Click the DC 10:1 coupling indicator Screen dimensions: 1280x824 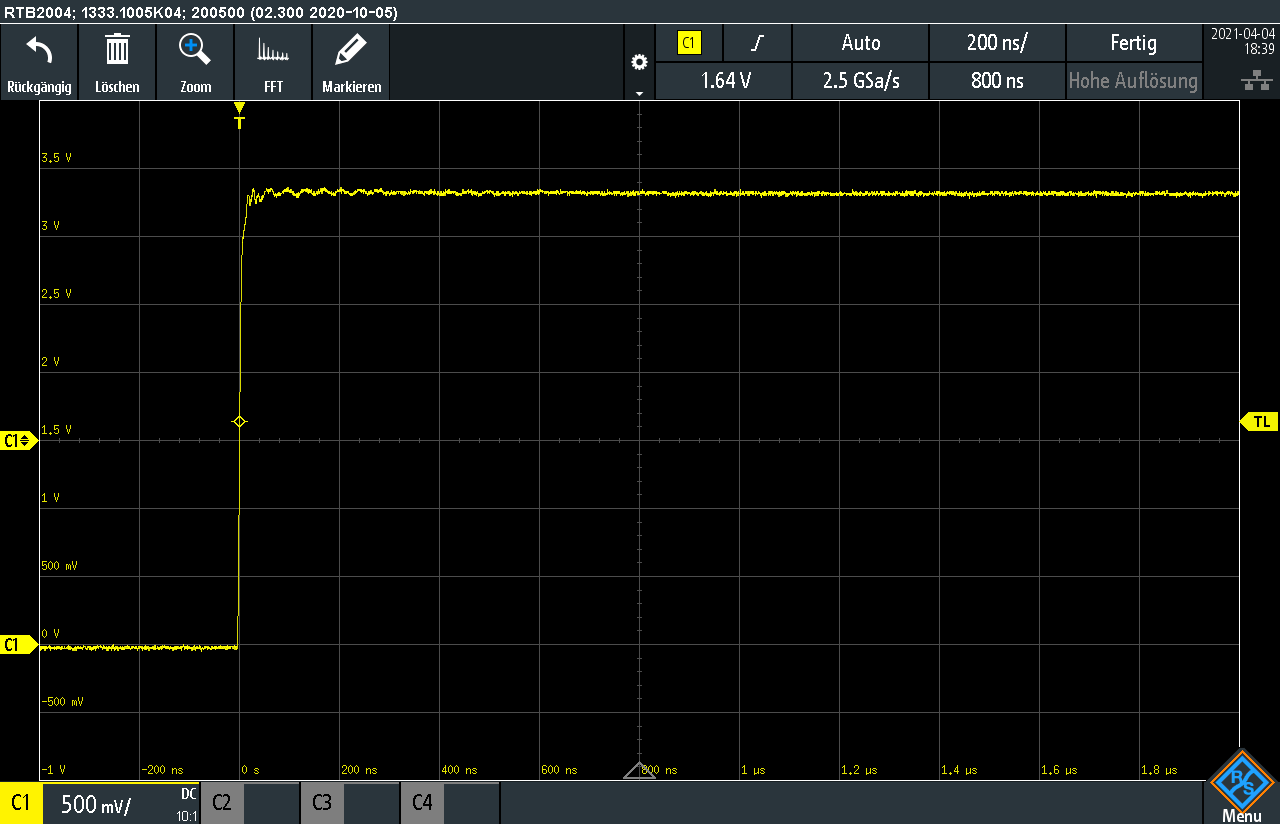tap(187, 804)
